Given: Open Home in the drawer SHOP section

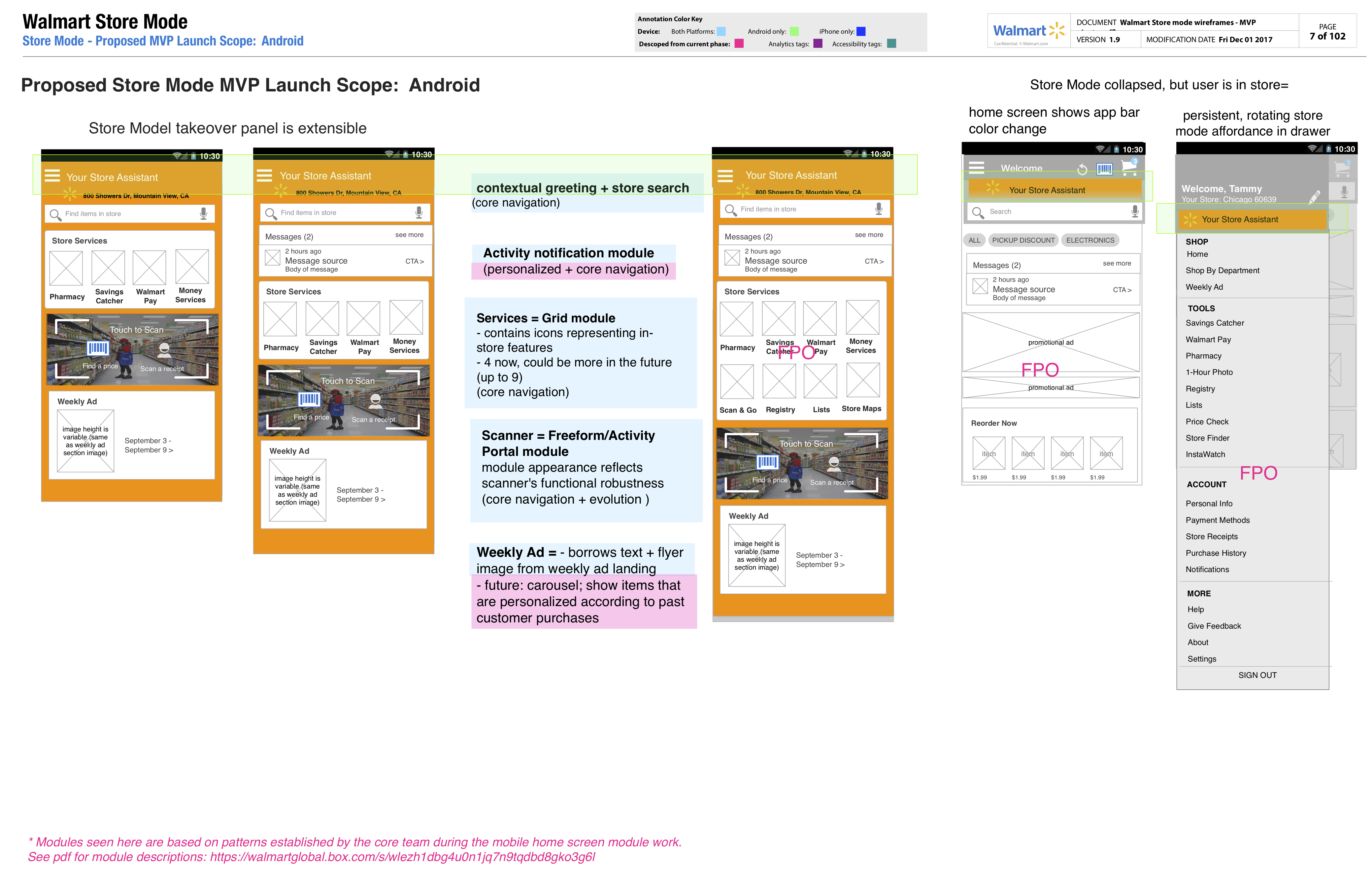Looking at the screenshot, I should click(1197, 254).
